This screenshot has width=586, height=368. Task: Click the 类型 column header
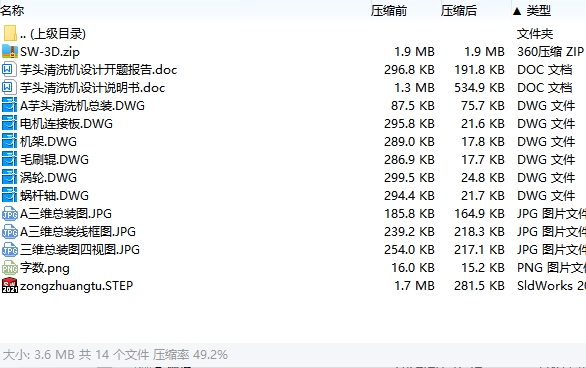click(x=539, y=10)
